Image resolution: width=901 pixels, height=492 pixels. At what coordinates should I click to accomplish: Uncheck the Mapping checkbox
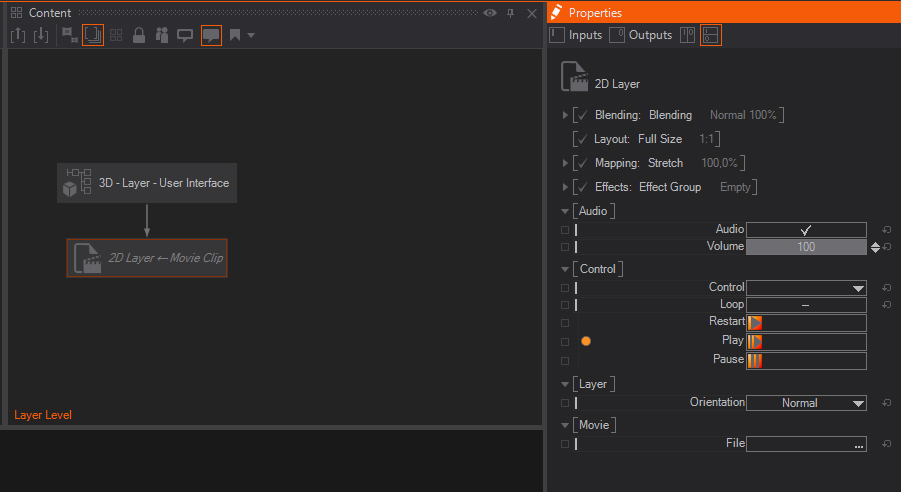pos(581,163)
